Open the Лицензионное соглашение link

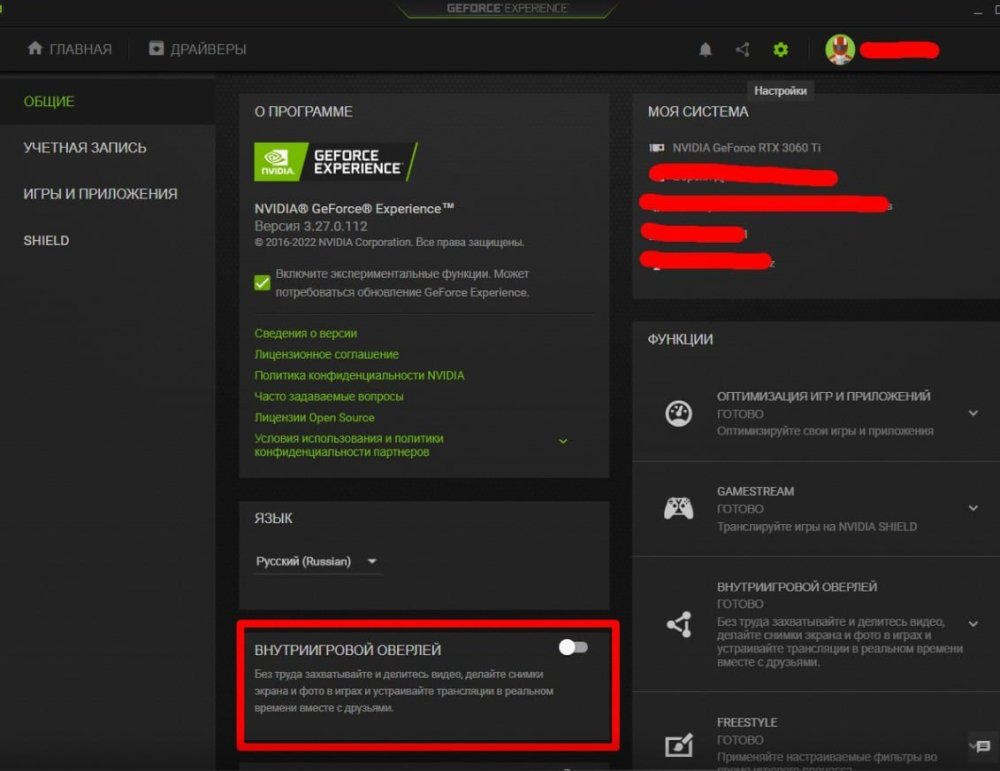326,354
